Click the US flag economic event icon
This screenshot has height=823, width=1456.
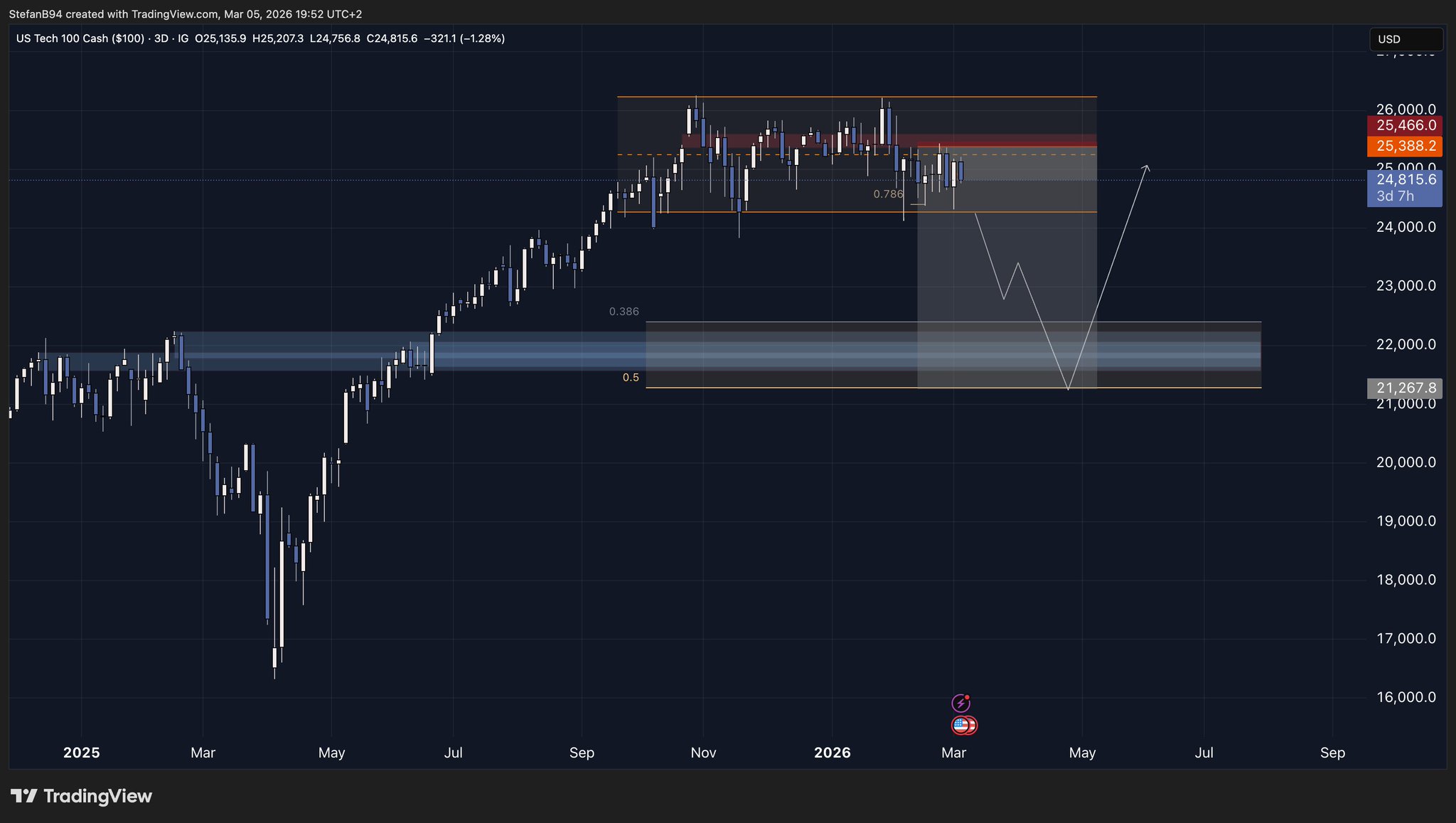click(x=963, y=726)
